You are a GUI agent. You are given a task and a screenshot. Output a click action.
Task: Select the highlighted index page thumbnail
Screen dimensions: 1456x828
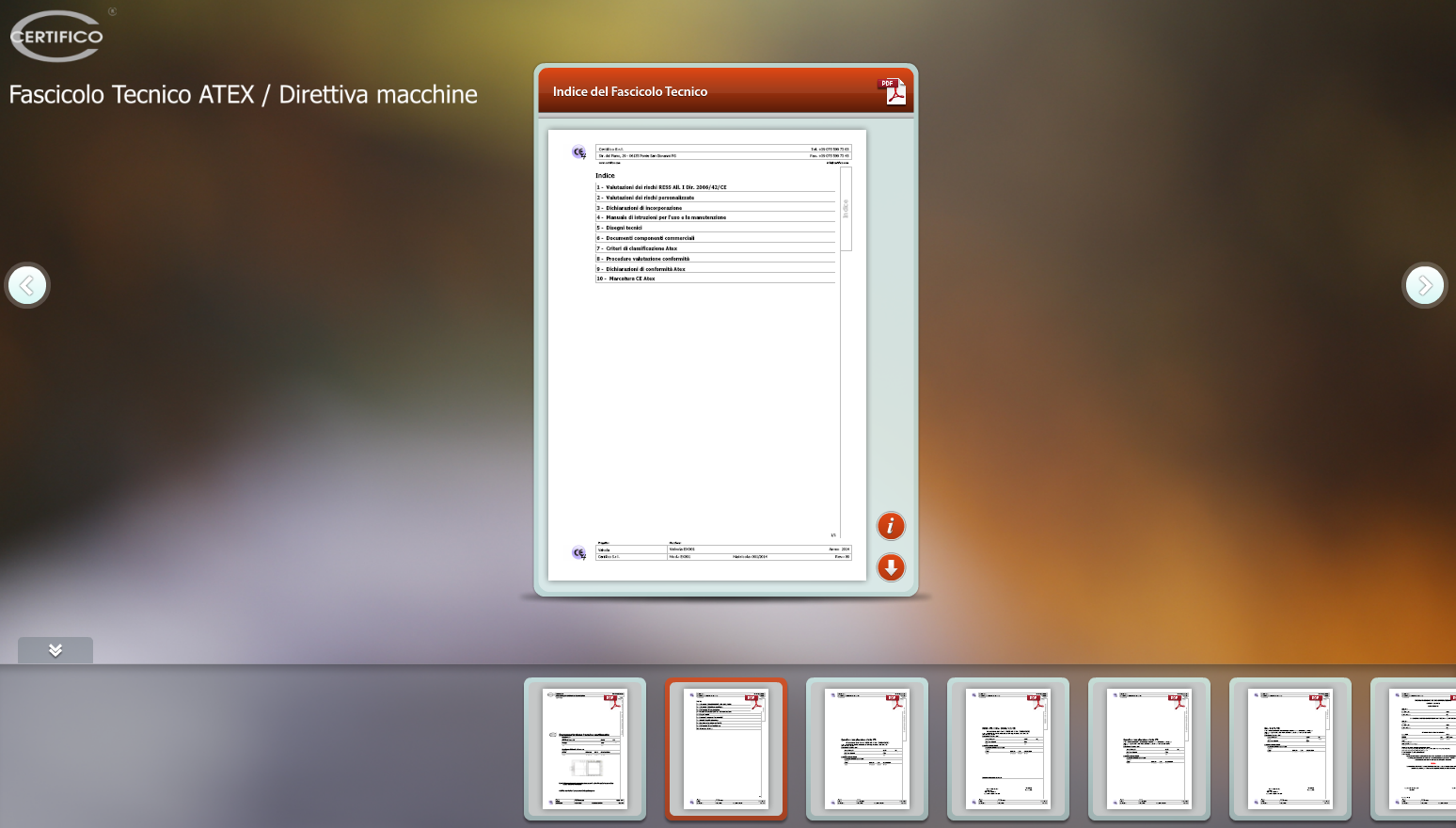(x=726, y=749)
